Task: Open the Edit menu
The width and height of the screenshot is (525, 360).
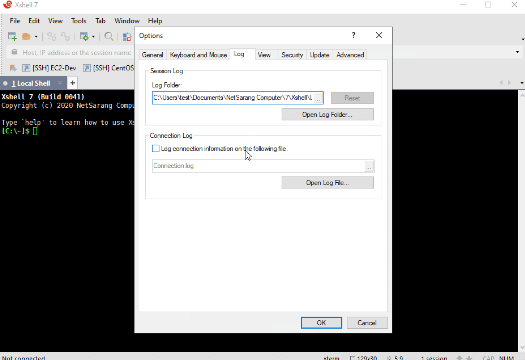Action: coord(34,21)
